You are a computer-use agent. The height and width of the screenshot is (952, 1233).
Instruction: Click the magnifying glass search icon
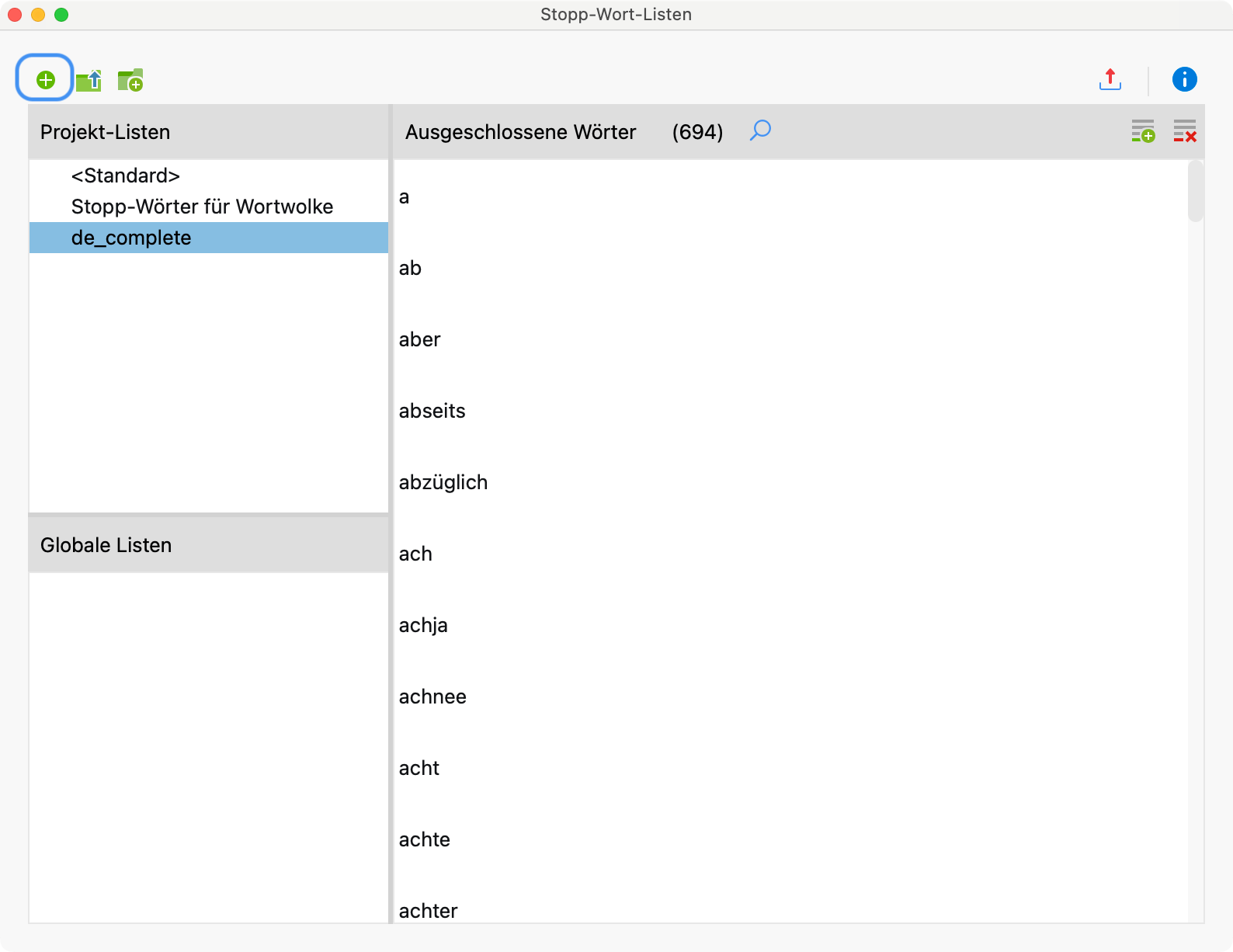click(x=760, y=130)
